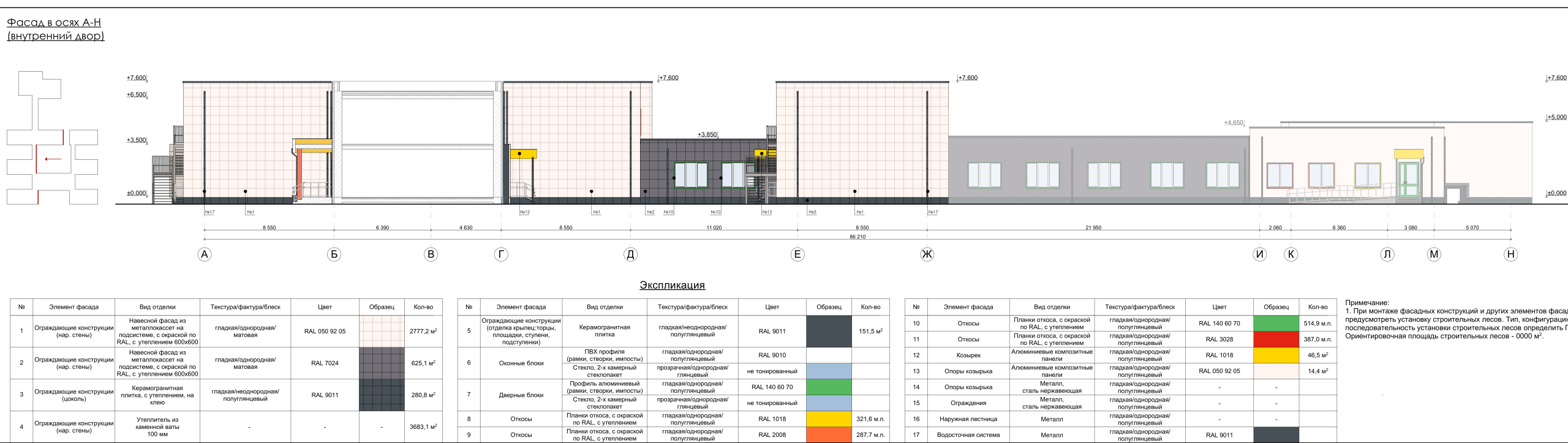Pick the orange RAL 2008 sample swatch
The image size is (1568, 443).
[x=829, y=435]
